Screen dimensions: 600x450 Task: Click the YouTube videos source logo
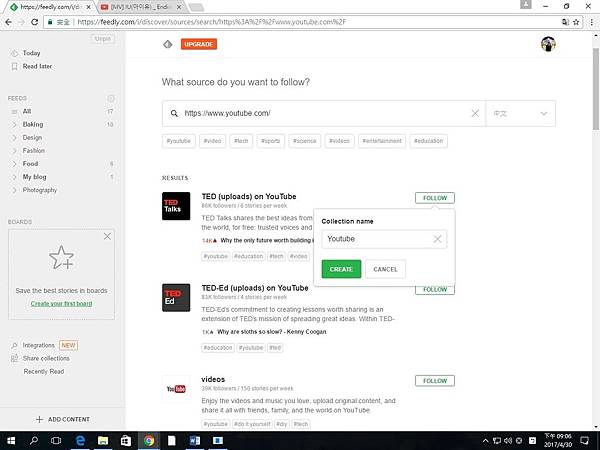pyautogui.click(x=176, y=389)
